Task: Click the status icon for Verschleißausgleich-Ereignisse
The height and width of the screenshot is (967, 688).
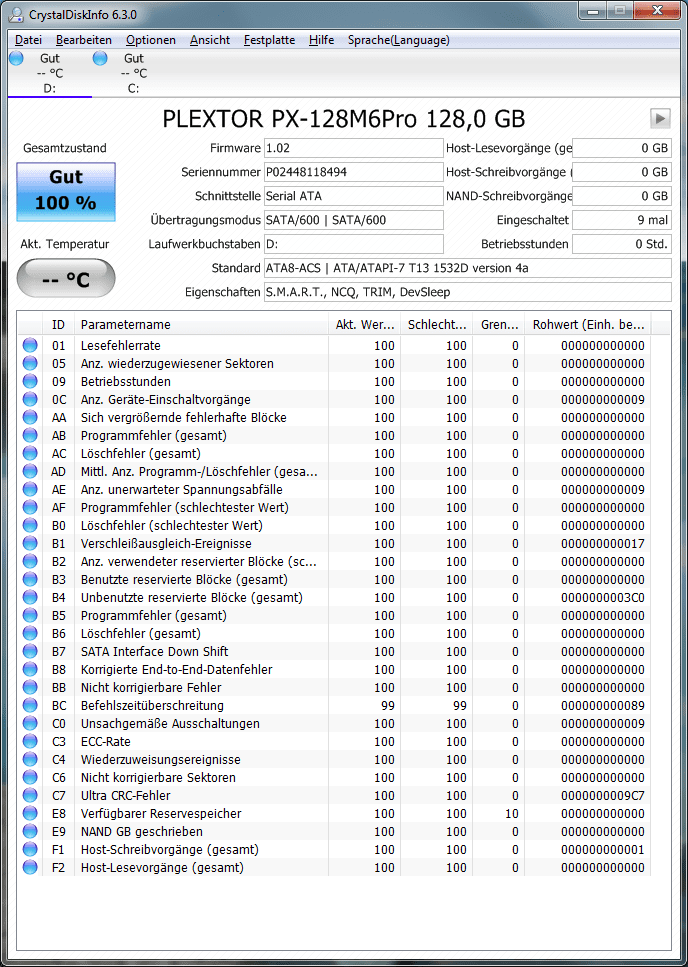Action: click(30, 543)
